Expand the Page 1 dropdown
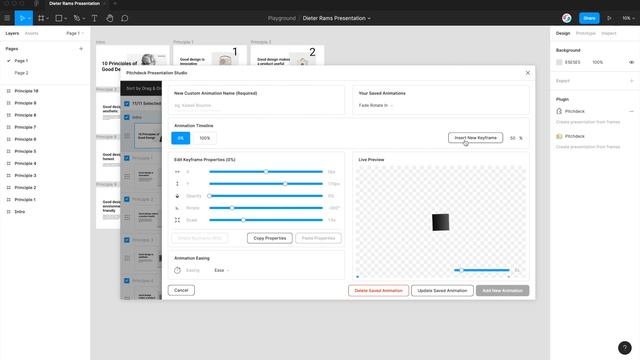This screenshot has height=360, width=640. click(x=75, y=33)
